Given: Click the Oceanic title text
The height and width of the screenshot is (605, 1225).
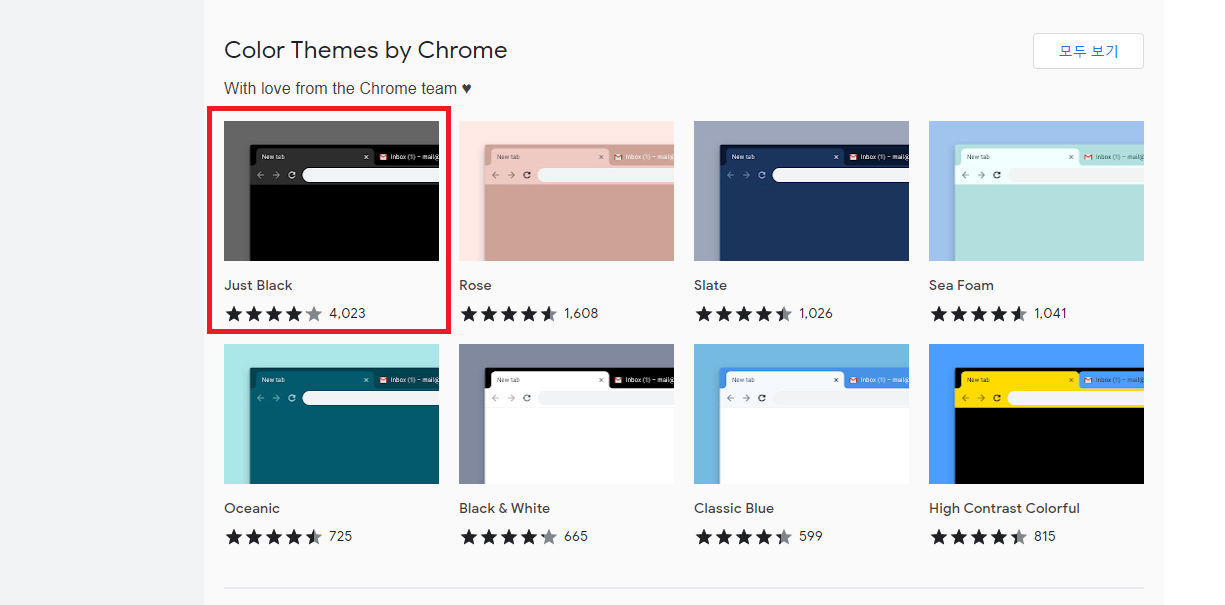Looking at the screenshot, I should (252, 508).
